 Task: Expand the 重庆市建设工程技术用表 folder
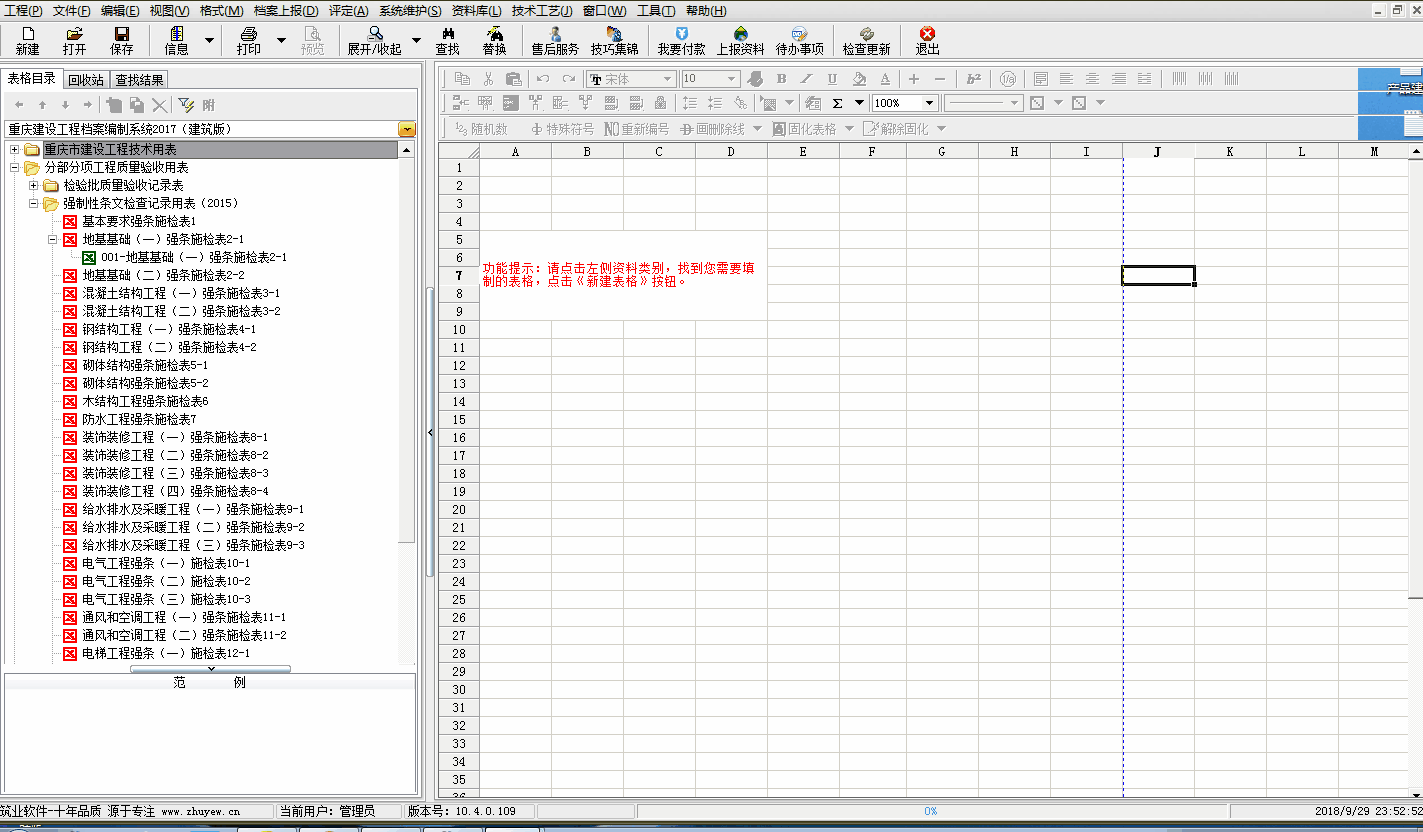(15, 149)
